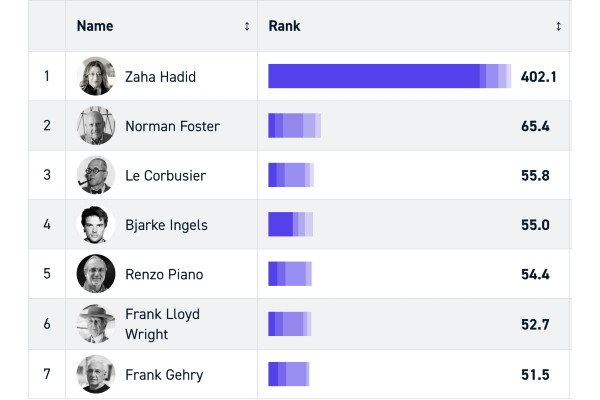
Task: Sort table using Name column arrows
Action: (247, 26)
